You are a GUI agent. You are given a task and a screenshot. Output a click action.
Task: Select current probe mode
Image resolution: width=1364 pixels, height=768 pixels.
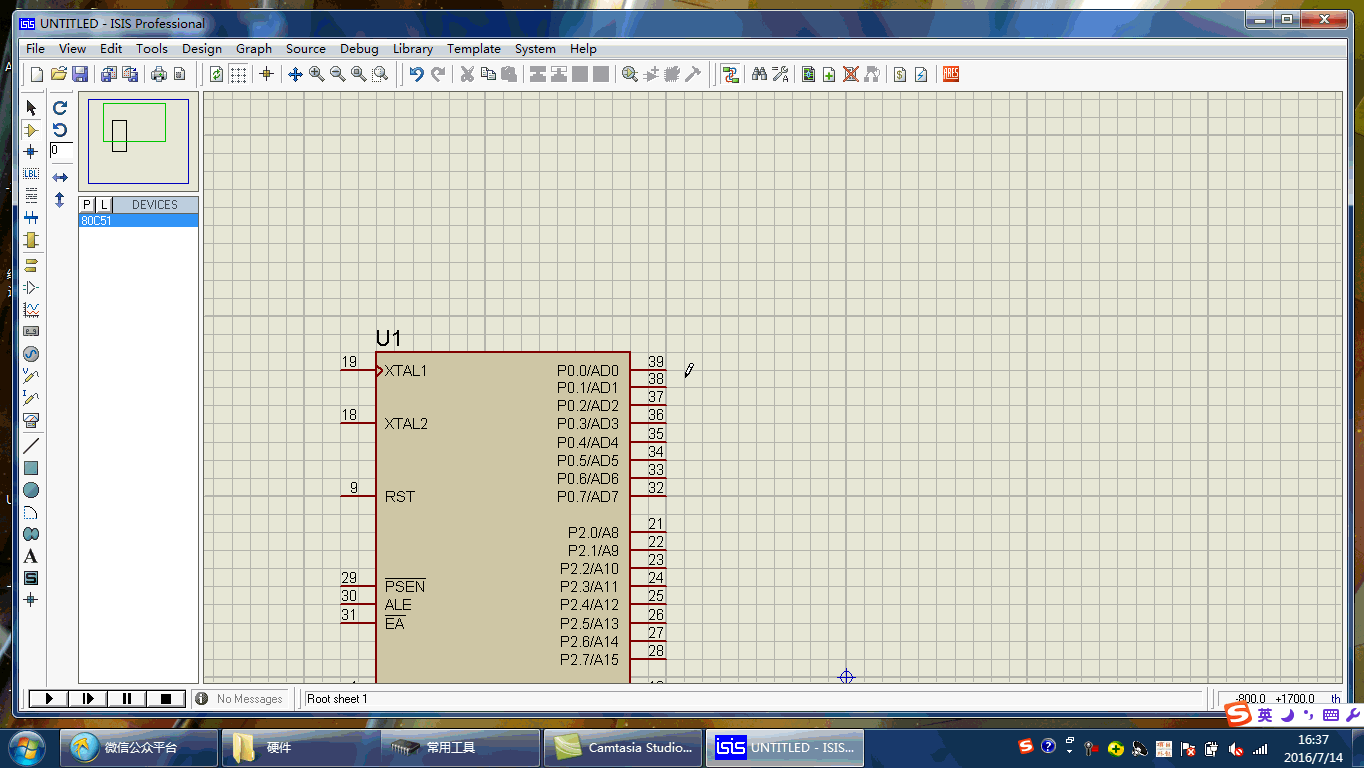point(31,398)
